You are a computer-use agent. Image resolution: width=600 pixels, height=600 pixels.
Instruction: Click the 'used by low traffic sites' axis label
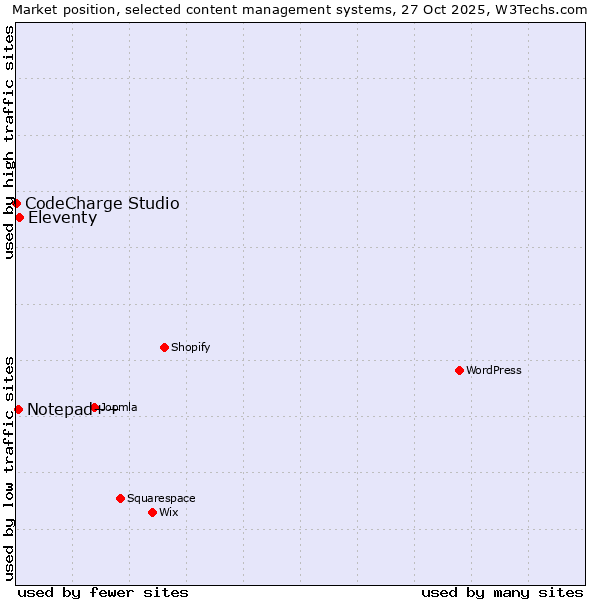9,467
